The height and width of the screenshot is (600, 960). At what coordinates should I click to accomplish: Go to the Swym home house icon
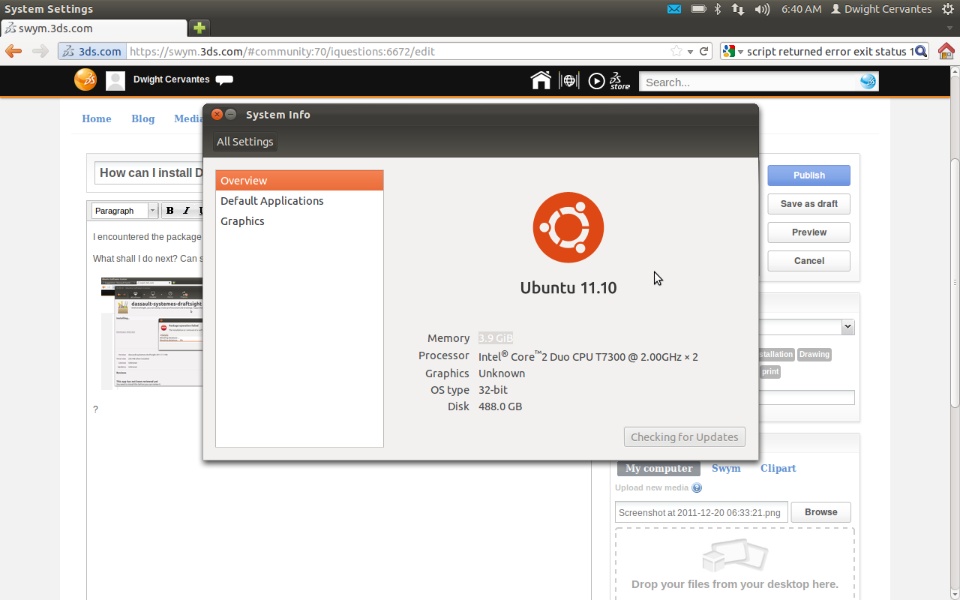point(540,80)
